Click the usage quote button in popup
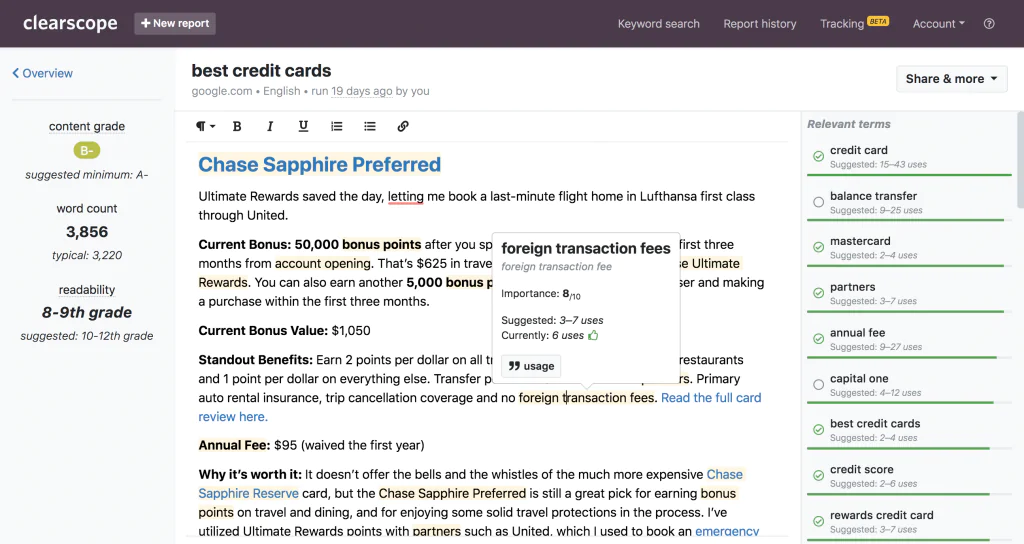Image resolution: width=1024 pixels, height=544 pixels. point(531,366)
